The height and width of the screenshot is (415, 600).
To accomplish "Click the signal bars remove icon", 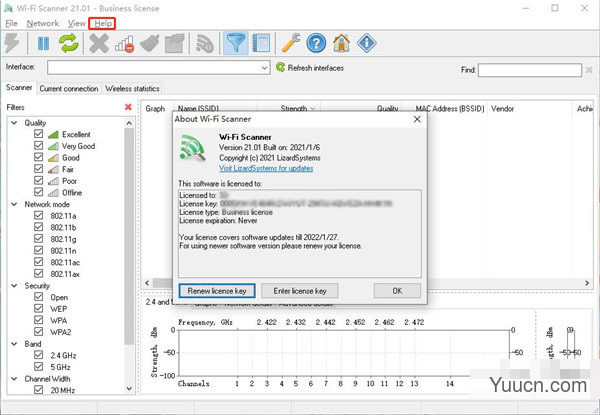I will point(124,44).
